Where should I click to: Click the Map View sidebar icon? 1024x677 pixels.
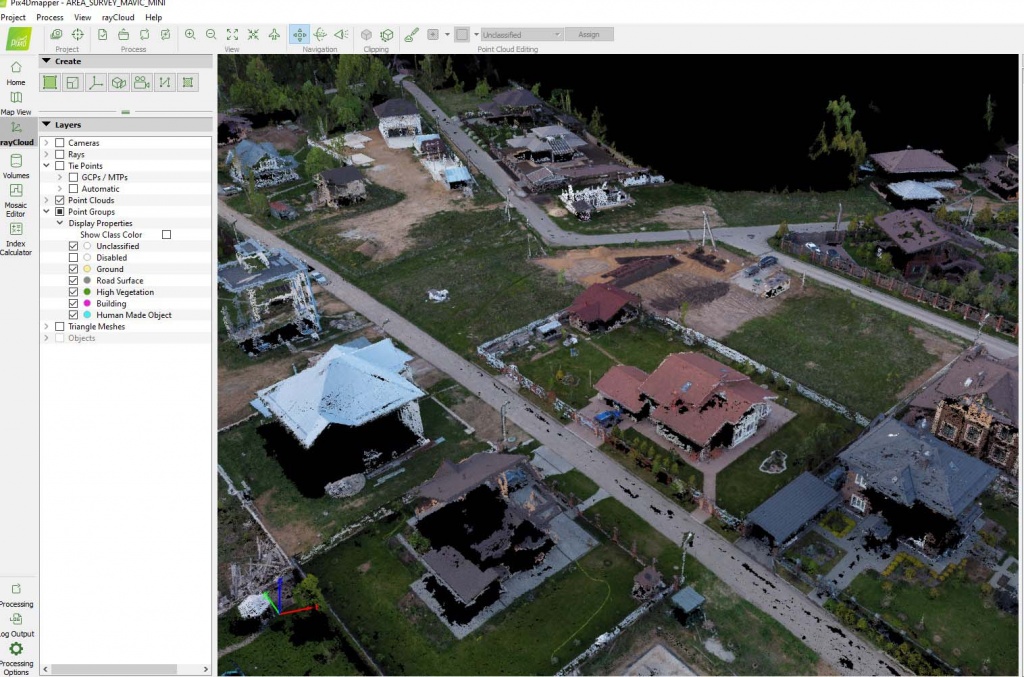(16, 102)
